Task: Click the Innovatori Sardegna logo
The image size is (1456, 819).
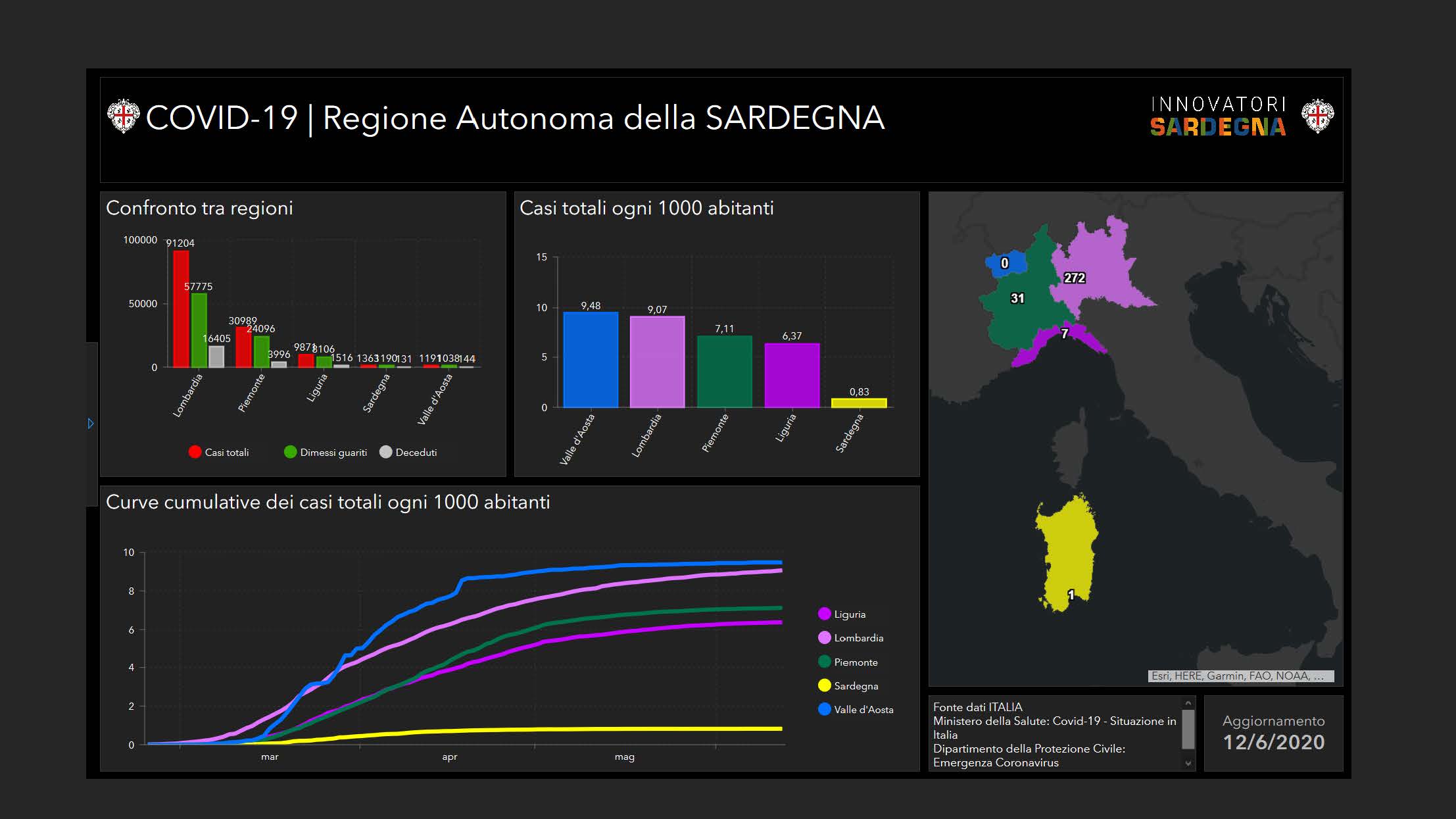Action: click(x=1217, y=117)
